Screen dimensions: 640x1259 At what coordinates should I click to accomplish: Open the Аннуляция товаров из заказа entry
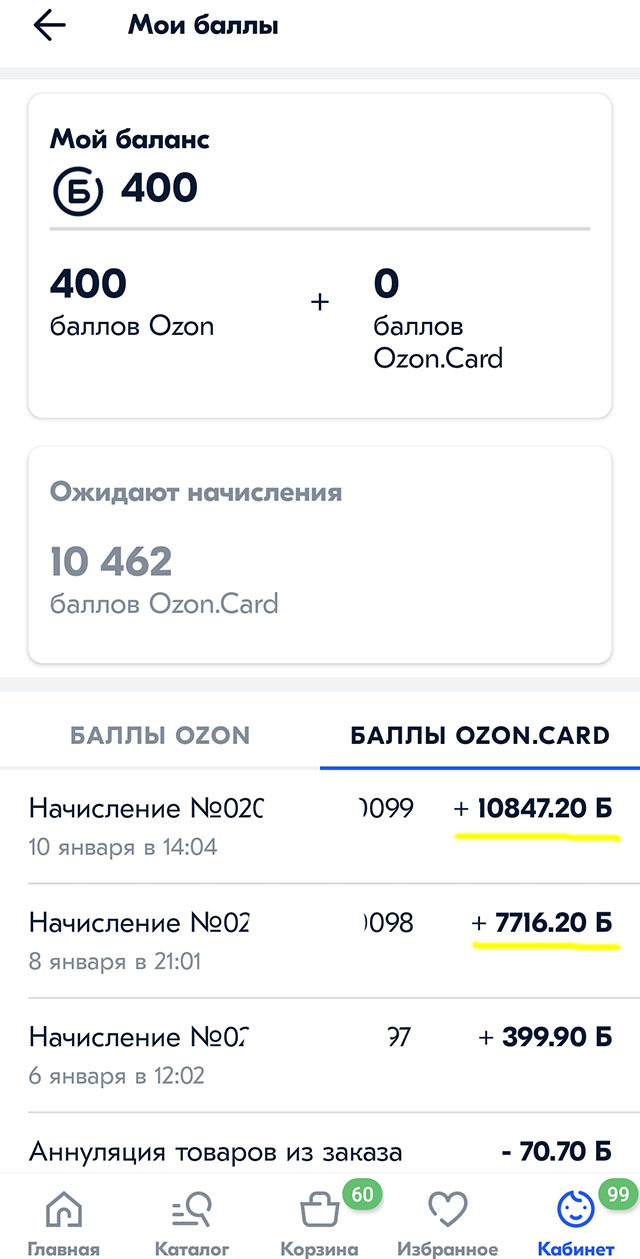320,1152
